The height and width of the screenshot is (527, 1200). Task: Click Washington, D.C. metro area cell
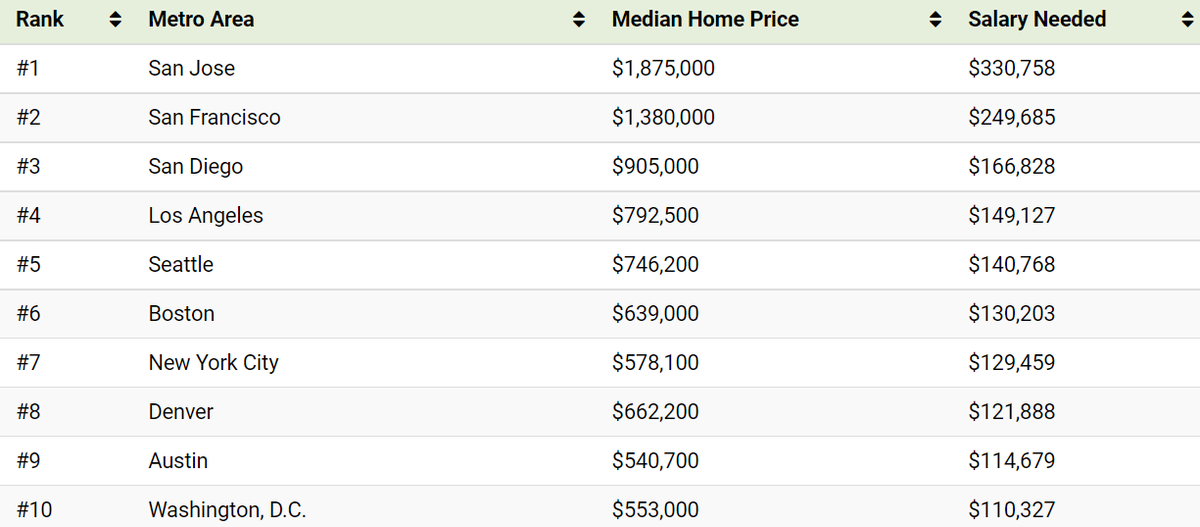click(x=227, y=509)
